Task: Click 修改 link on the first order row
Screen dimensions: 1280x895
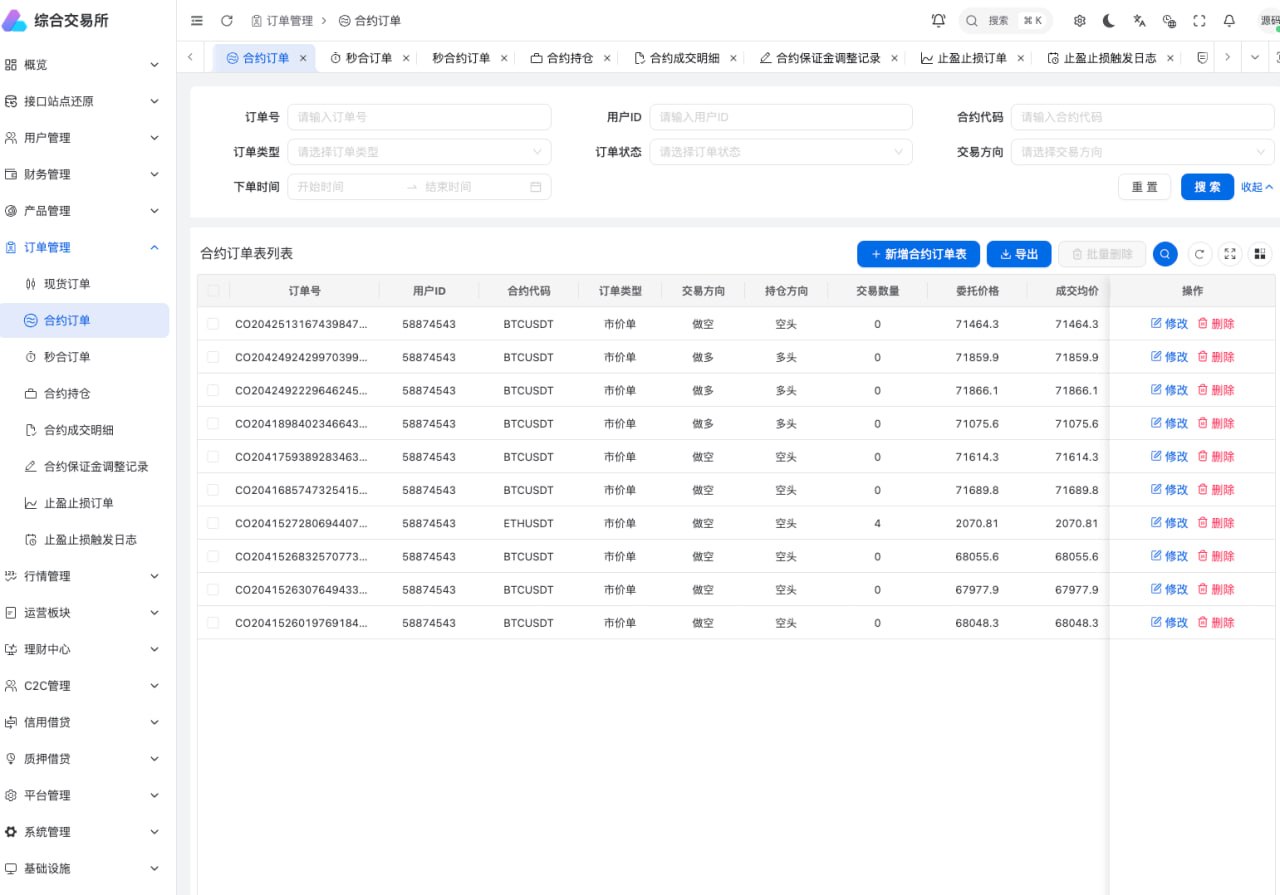Action: [x=1169, y=324]
